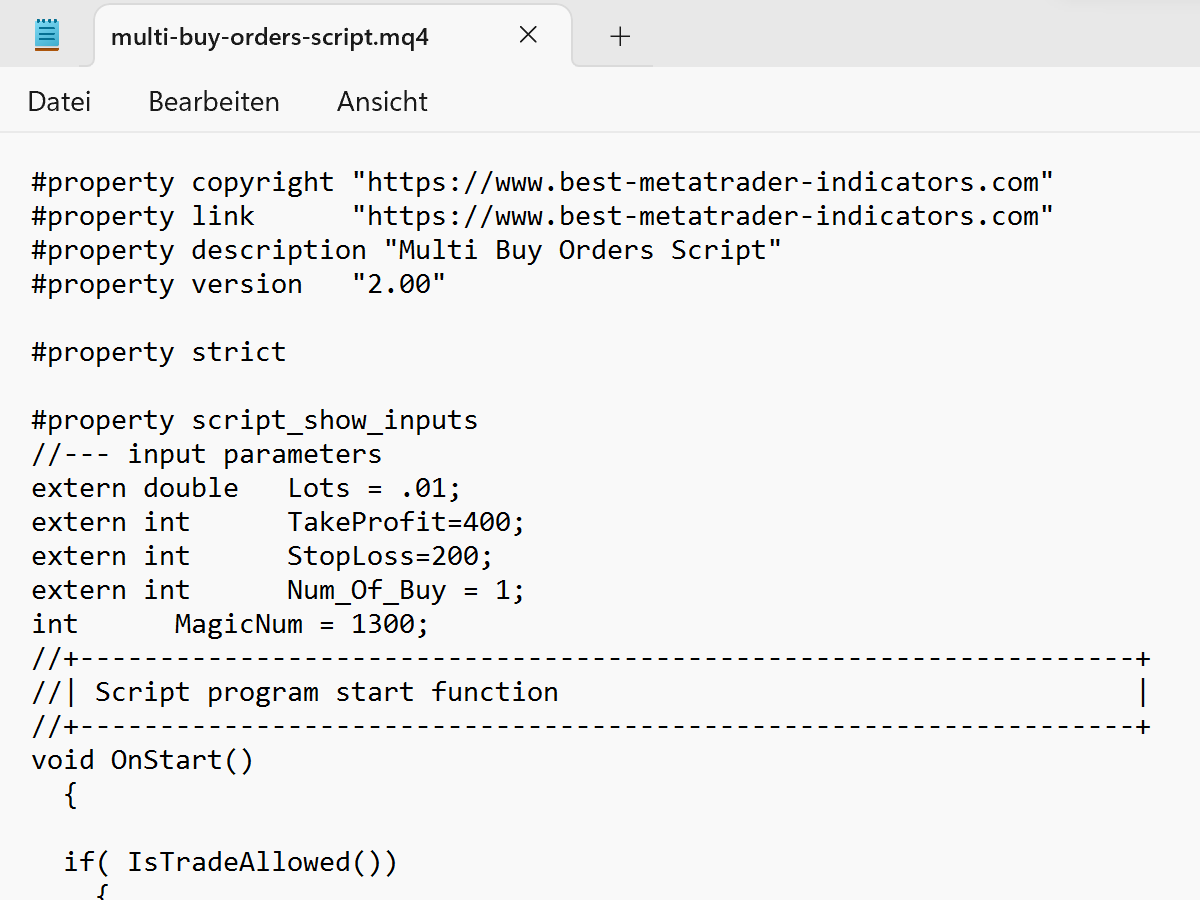This screenshot has height=900, width=1200.
Task: Click the StopLoss=200 value
Action: [388, 555]
